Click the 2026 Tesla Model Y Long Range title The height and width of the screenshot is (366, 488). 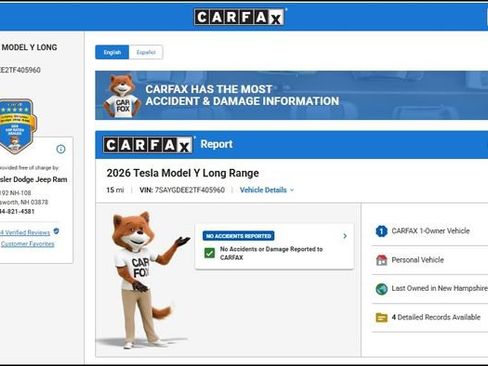click(183, 173)
